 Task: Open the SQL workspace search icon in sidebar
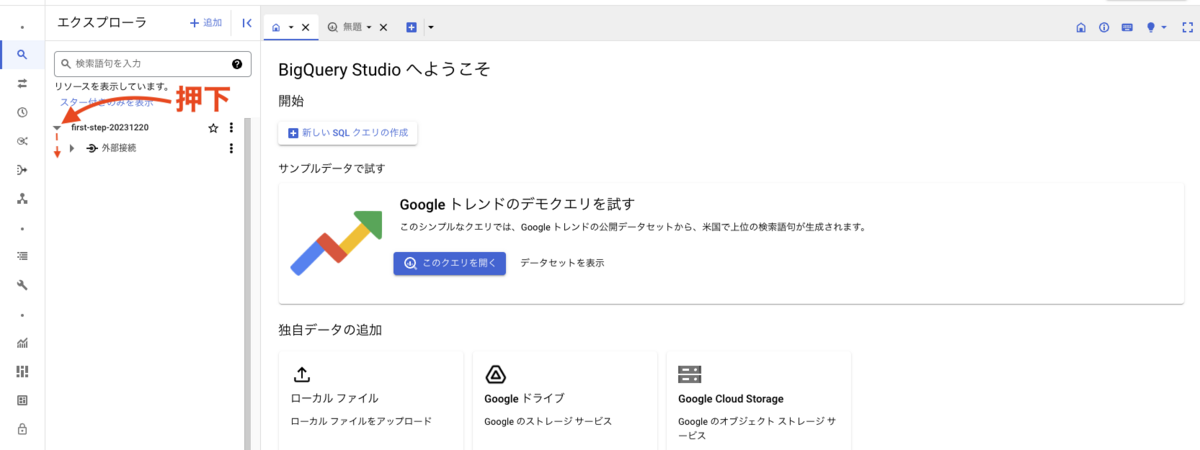(22, 55)
